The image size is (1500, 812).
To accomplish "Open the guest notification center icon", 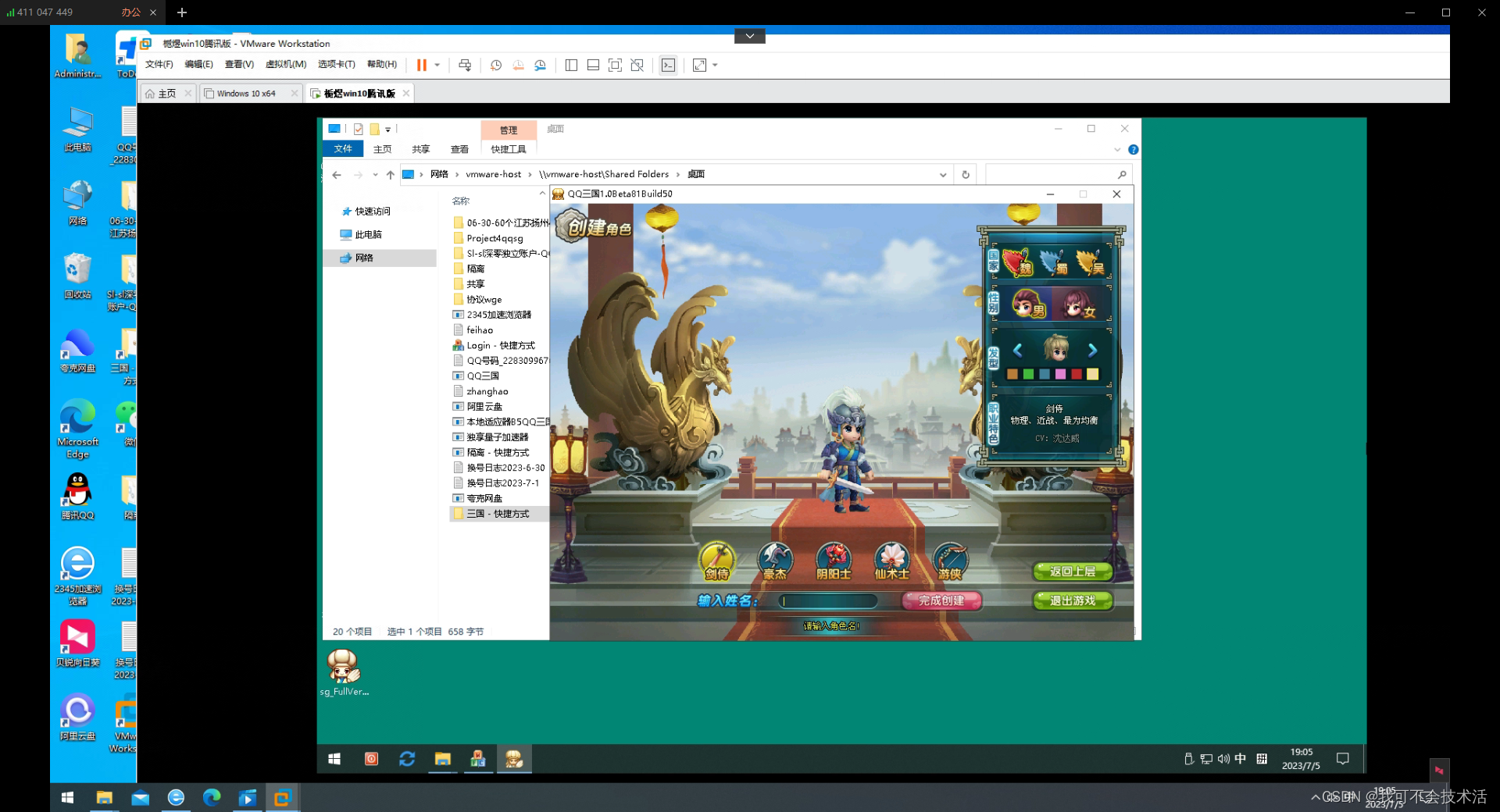I will tap(1343, 759).
